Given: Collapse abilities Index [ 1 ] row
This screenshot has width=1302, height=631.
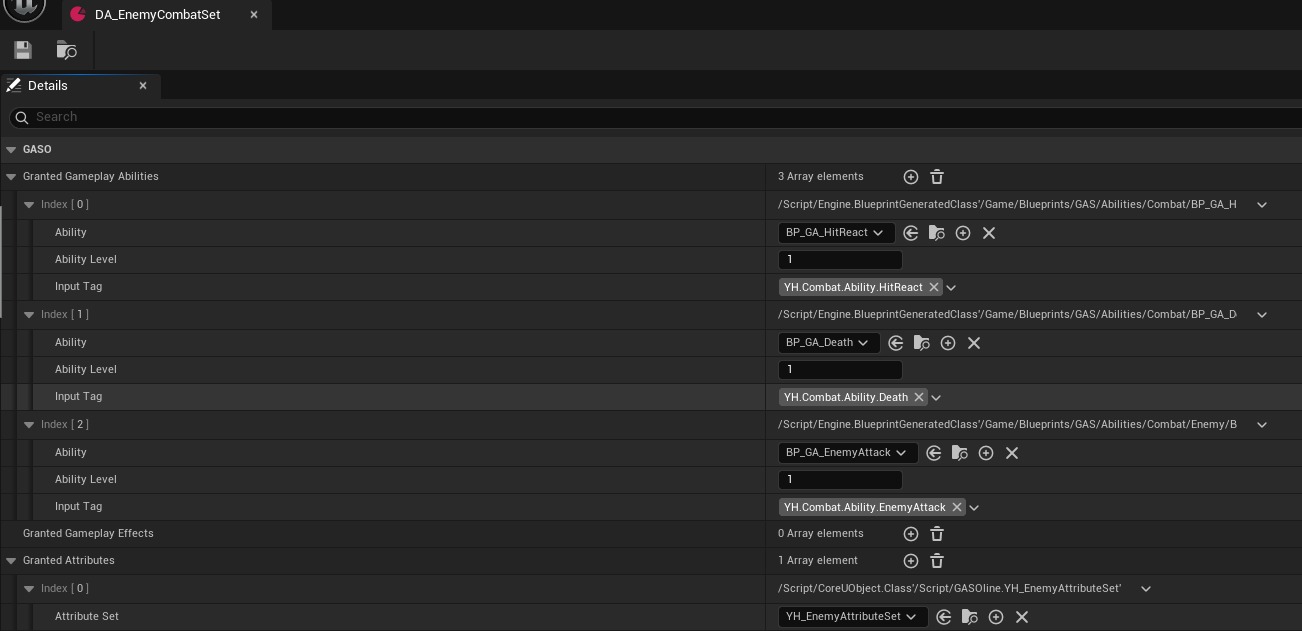Looking at the screenshot, I should pyautogui.click(x=29, y=314).
